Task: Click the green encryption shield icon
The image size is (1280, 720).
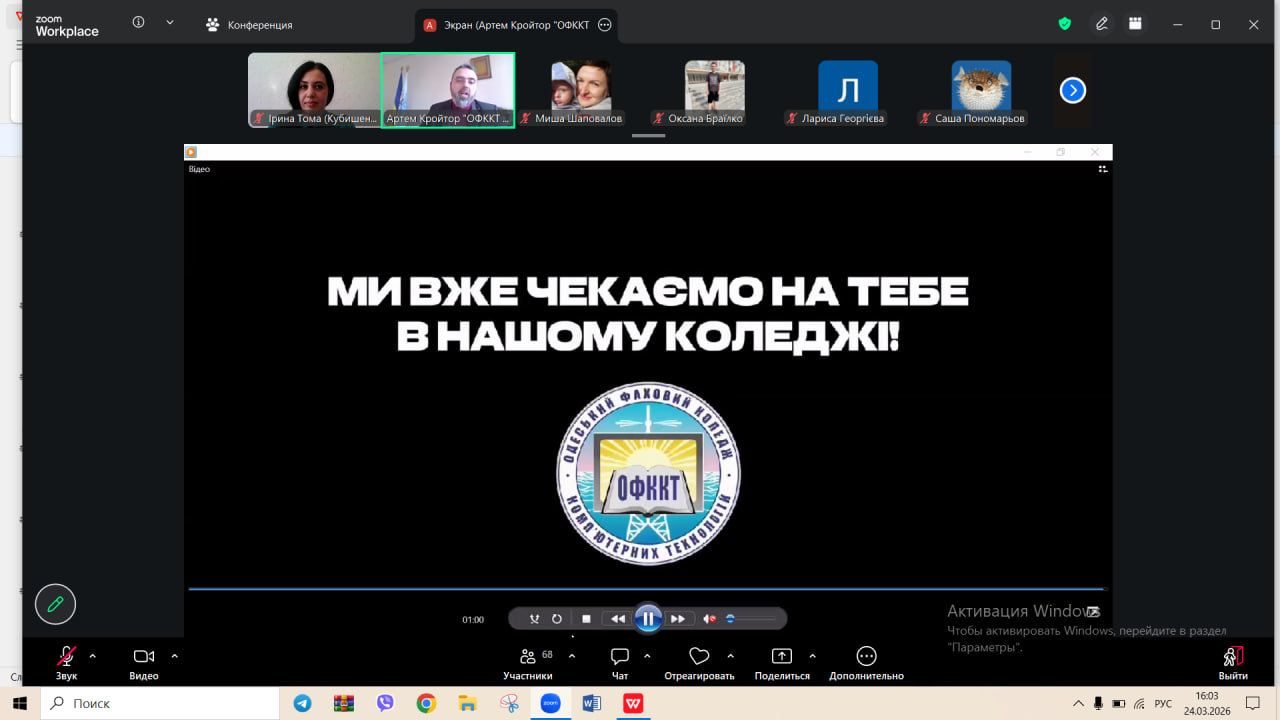Action: (1065, 24)
